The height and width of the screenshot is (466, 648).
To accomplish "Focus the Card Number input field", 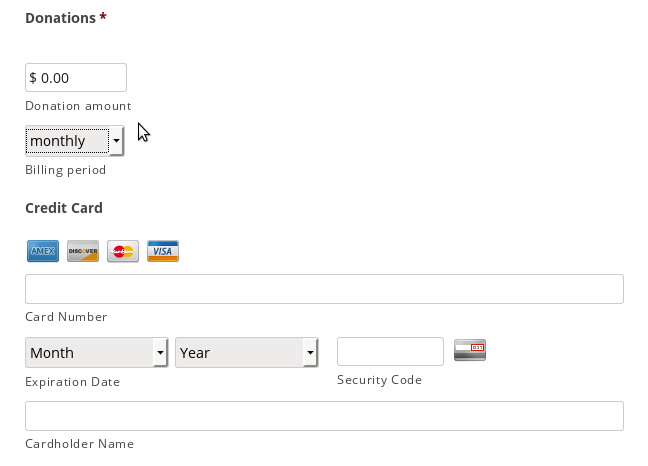I will point(324,289).
